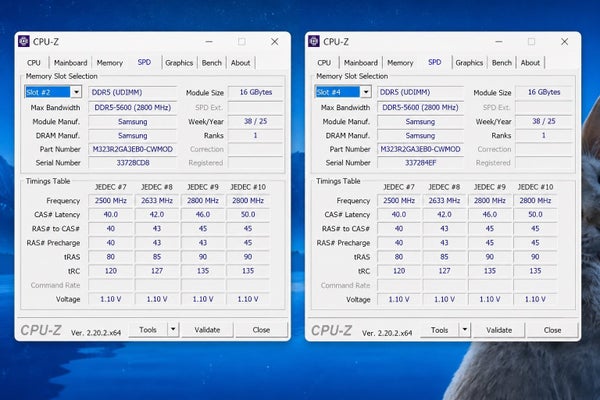
Task: Click JEDEC #8 2633 MHz in right window
Action: click(444, 201)
